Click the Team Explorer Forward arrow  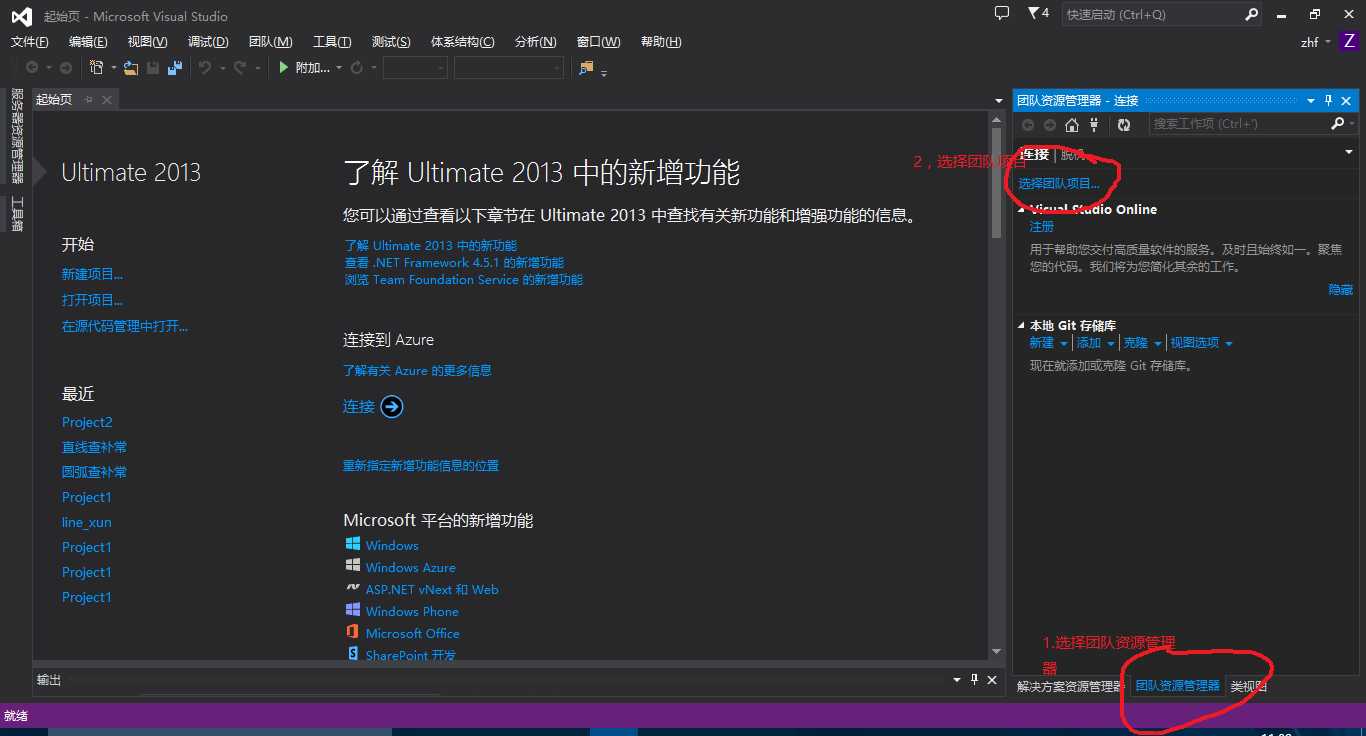tap(1050, 125)
